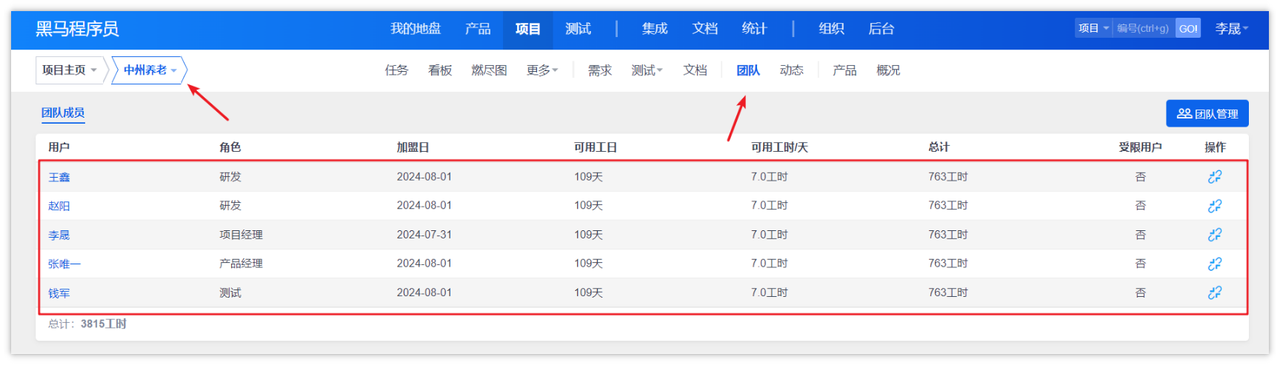Click the GO! search button
1280x365 pixels.
point(1188,29)
